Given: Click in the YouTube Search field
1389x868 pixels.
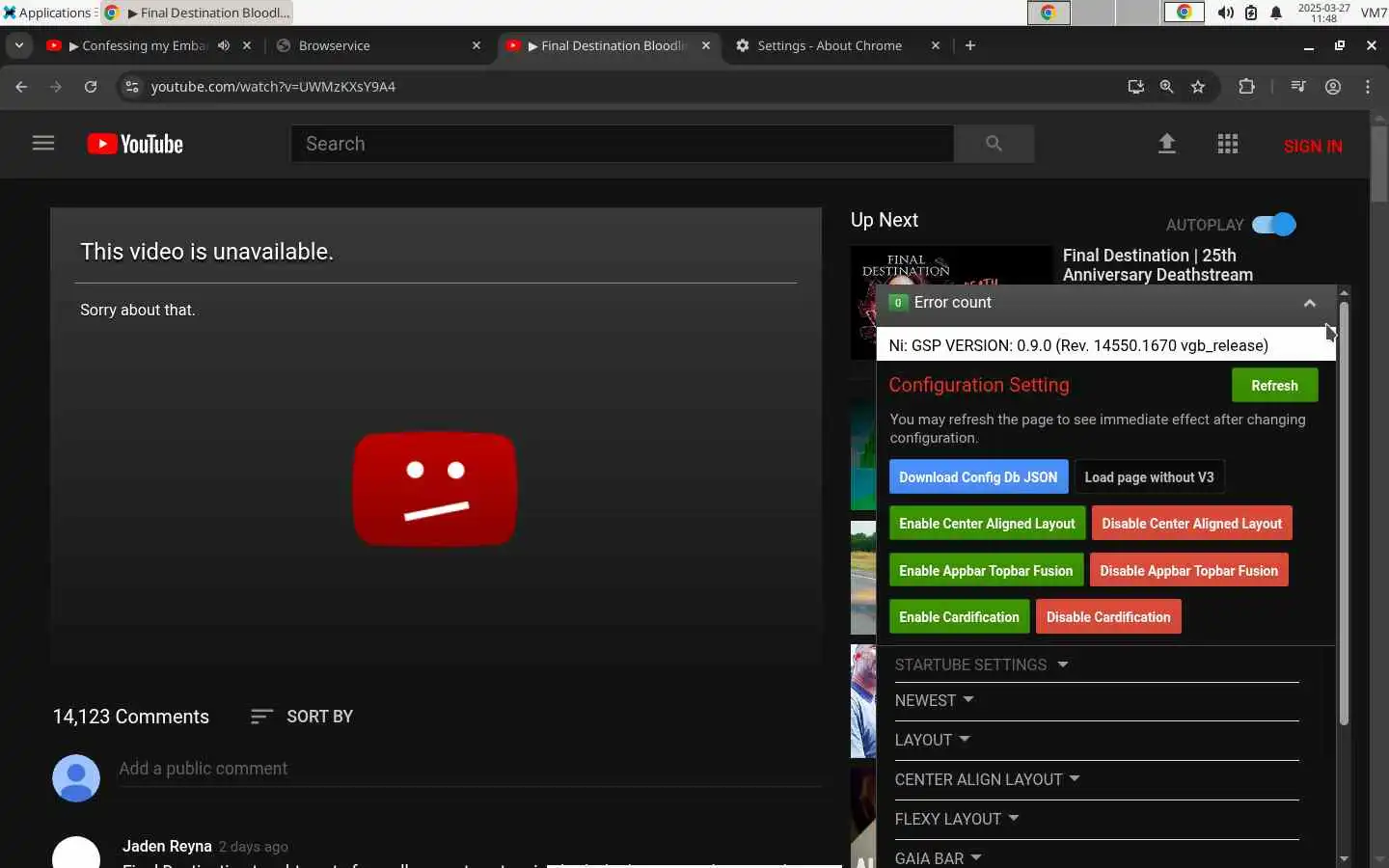Looking at the screenshot, I should coord(622,144).
